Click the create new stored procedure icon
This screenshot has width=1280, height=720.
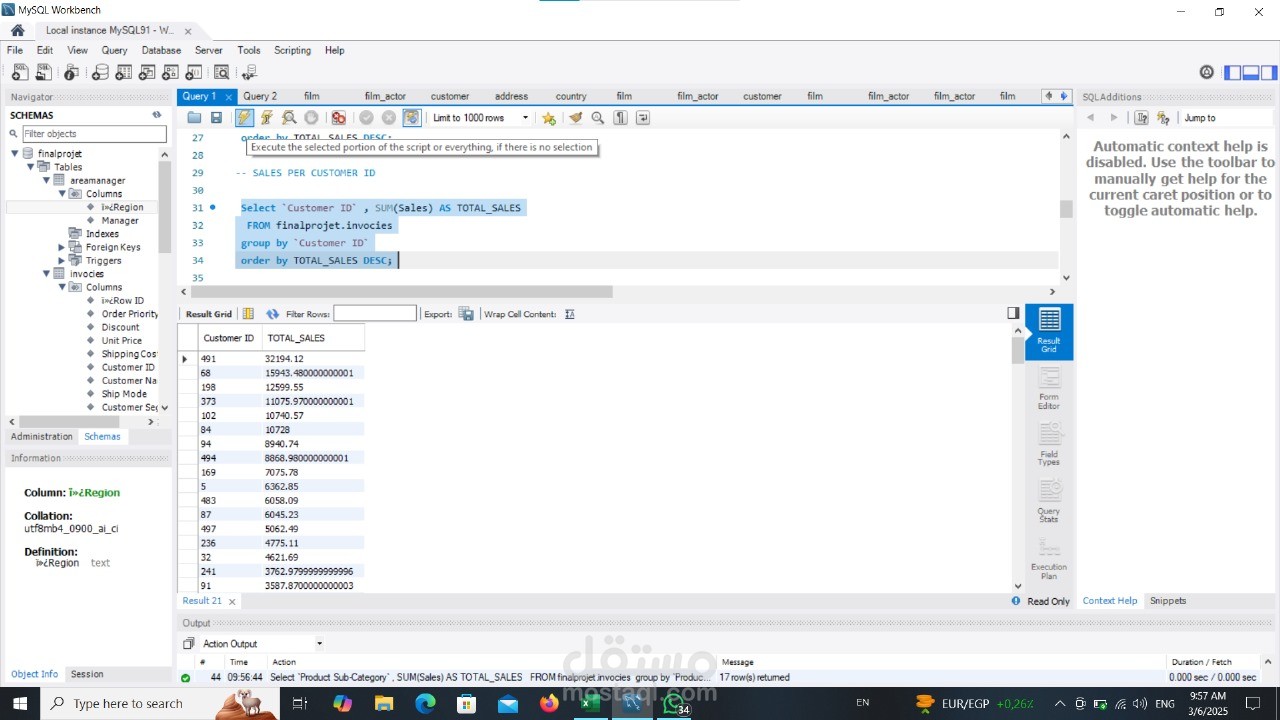171,72
